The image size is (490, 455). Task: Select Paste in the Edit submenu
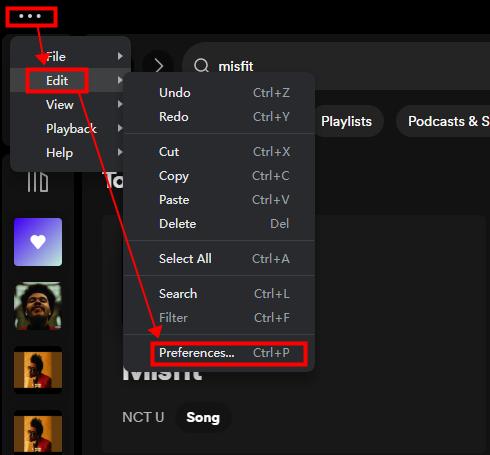point(219,200)
